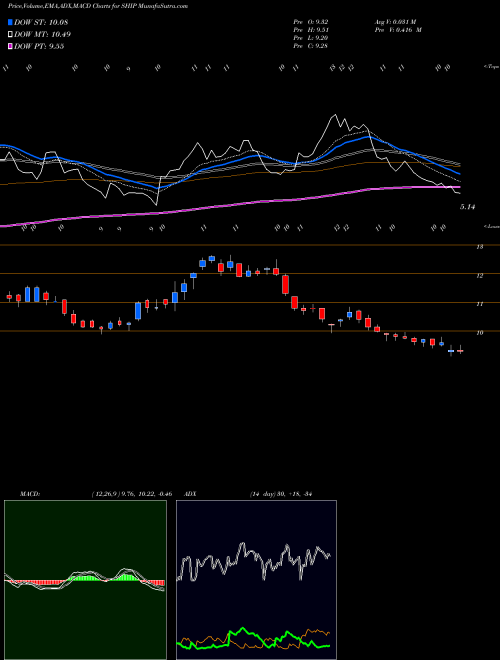Select the 'DOW PT: 9.55' legend label
500x660 pixels.
tap(39, 46)
